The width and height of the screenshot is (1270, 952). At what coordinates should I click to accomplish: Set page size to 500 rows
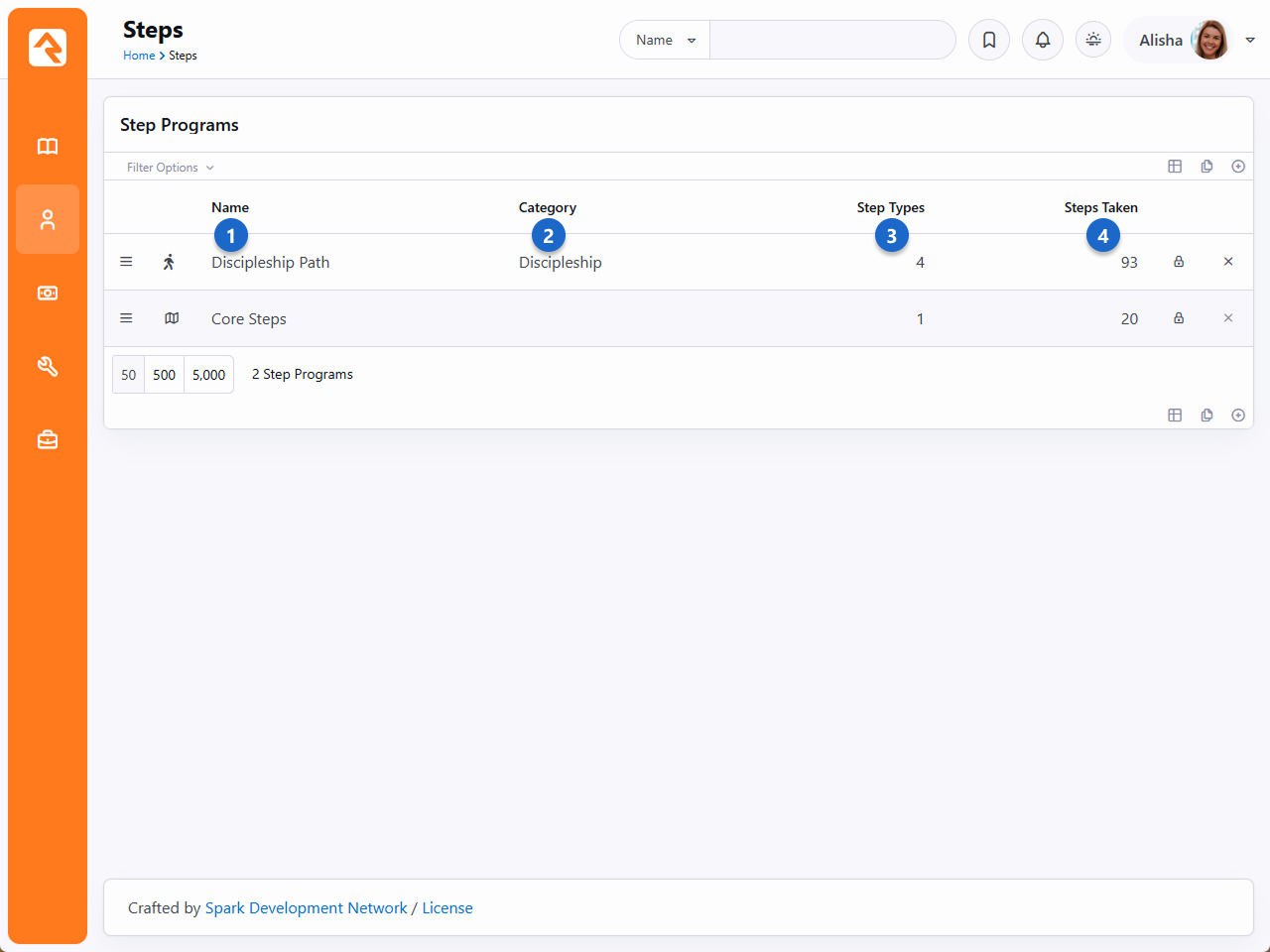(164, 375)
